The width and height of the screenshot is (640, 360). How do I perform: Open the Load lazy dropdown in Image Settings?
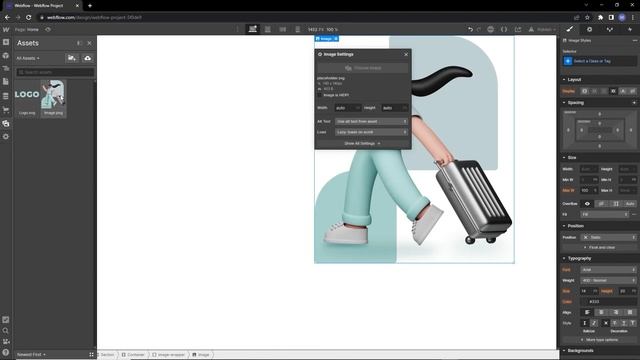point(371,132)
